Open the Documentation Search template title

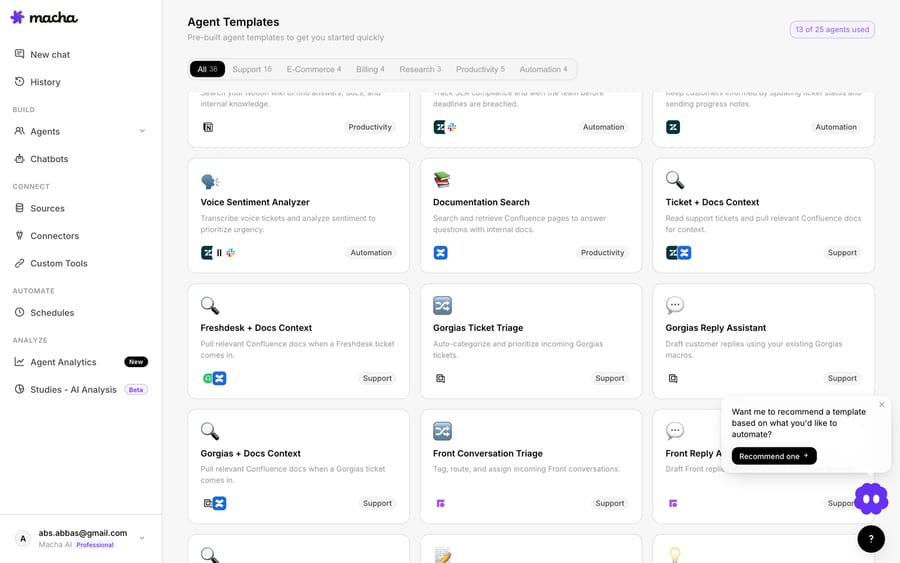tap(481, 203)
